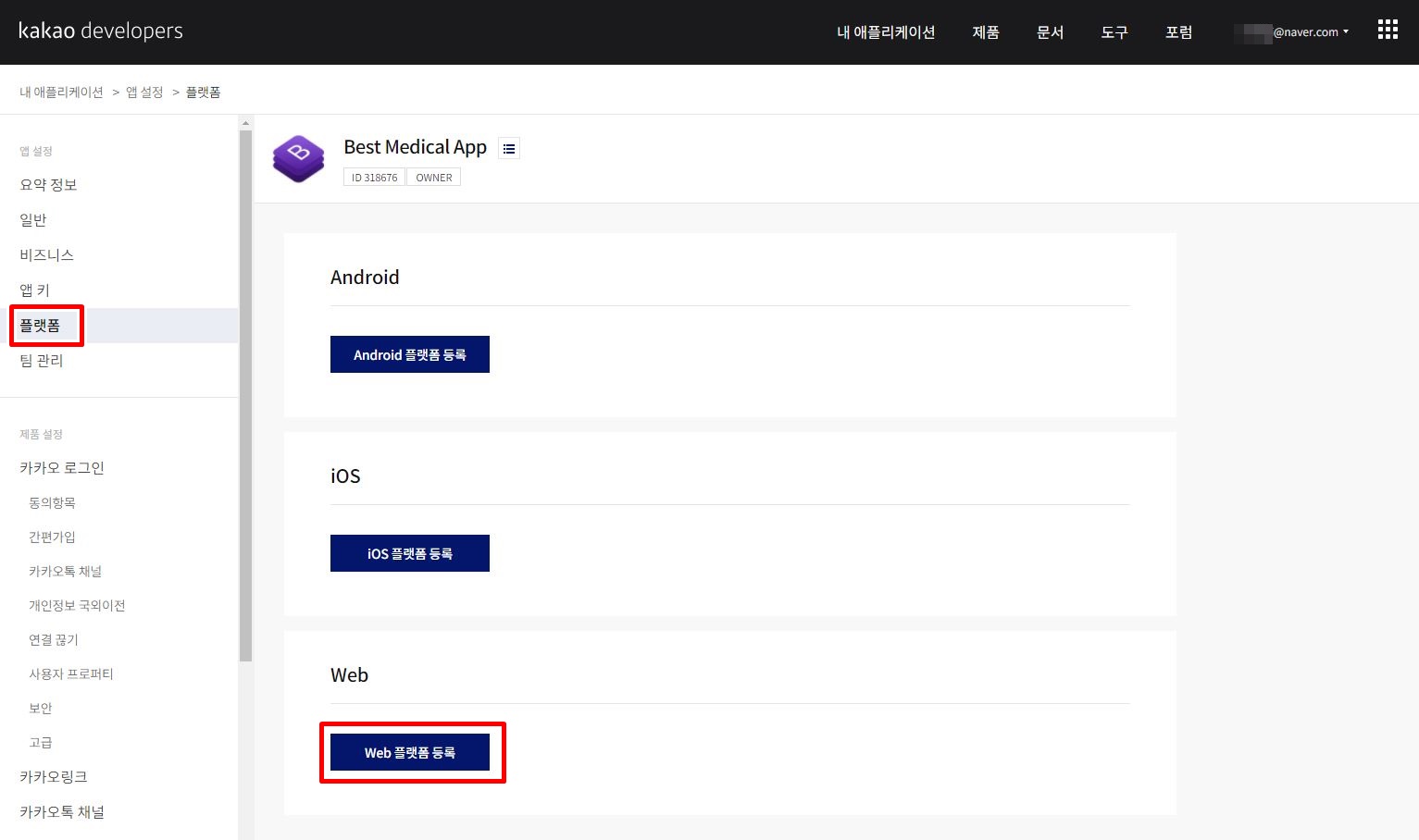Open 개인정보 국외이전 submenu item
This screenshot has width=1419, height=840.
click(77, 606)
